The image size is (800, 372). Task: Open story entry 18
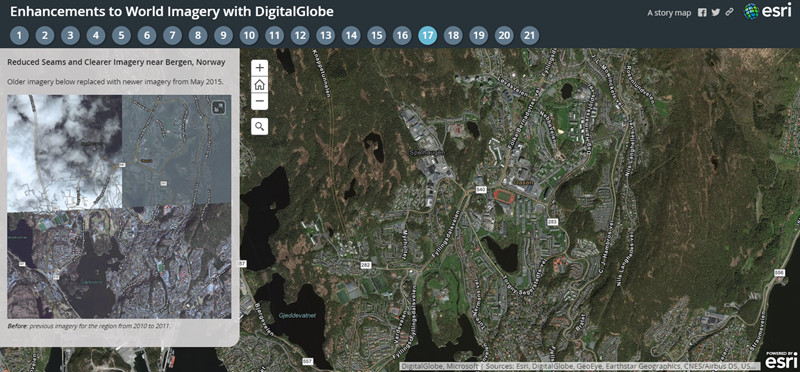click(453, 36)
